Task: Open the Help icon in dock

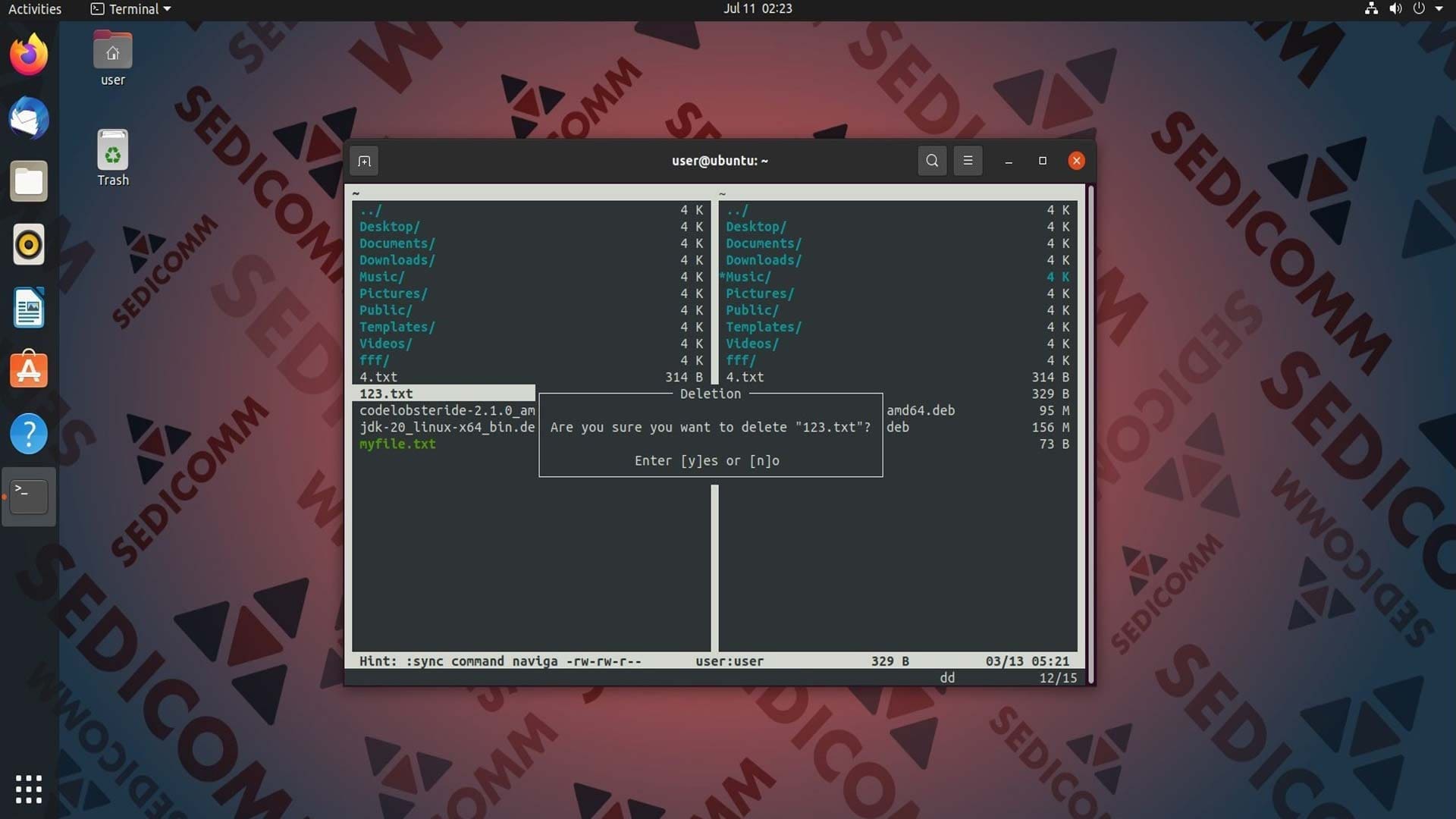Action: tap(29, 434)
